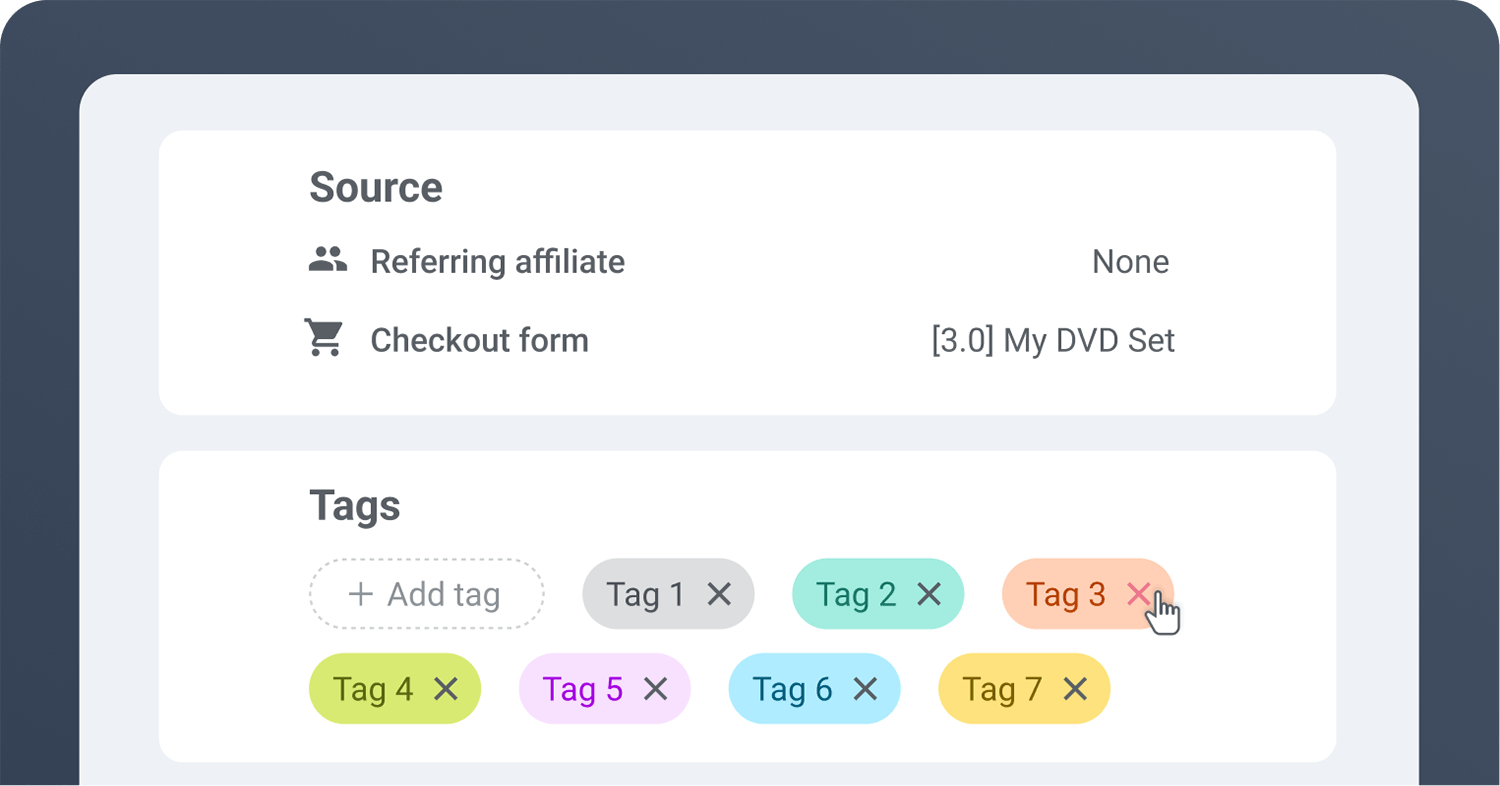
Task: Select the teal Tag 2 label
Action: [x=856, y=594]
